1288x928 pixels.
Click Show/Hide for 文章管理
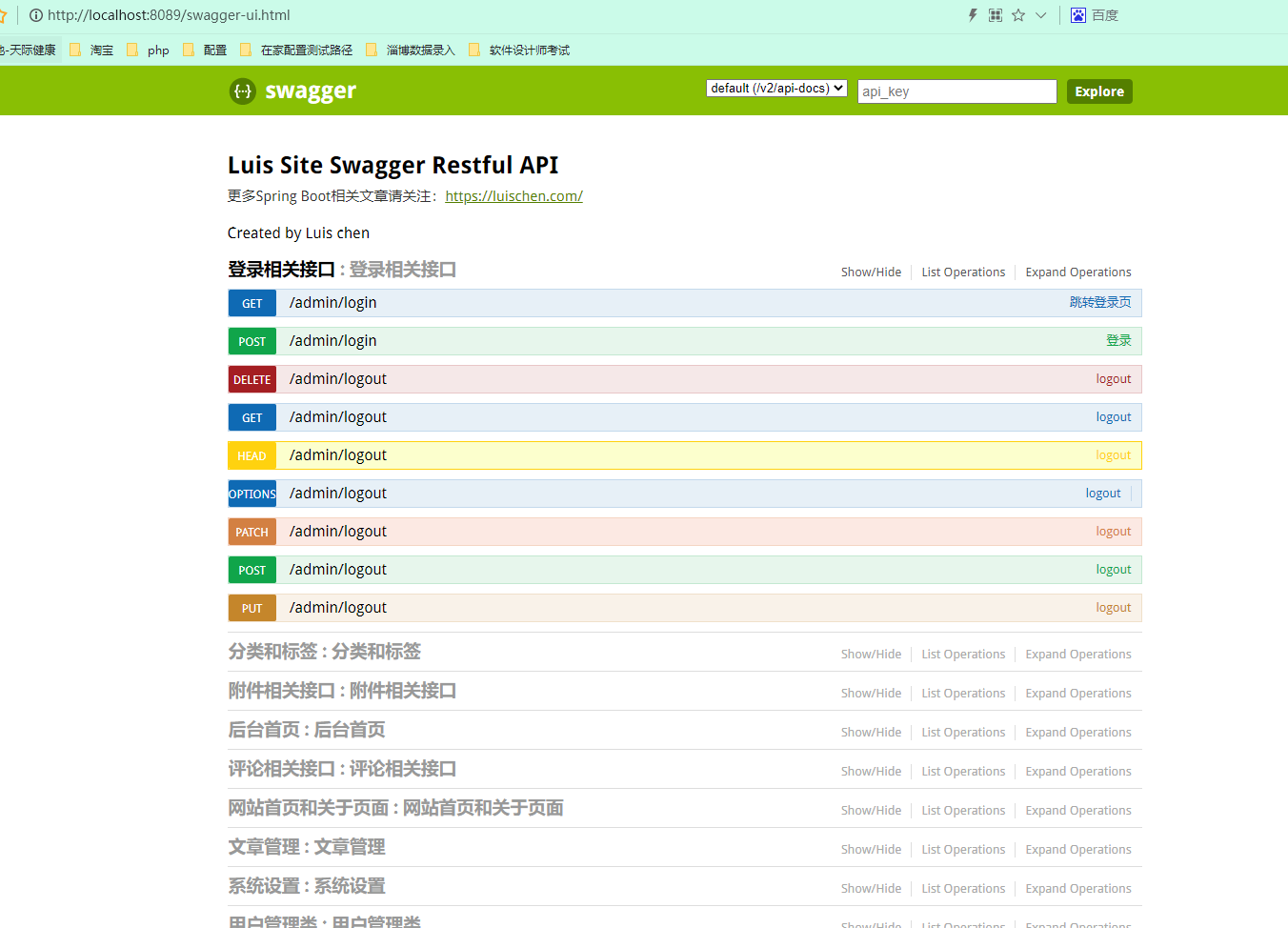click(871, 850)
